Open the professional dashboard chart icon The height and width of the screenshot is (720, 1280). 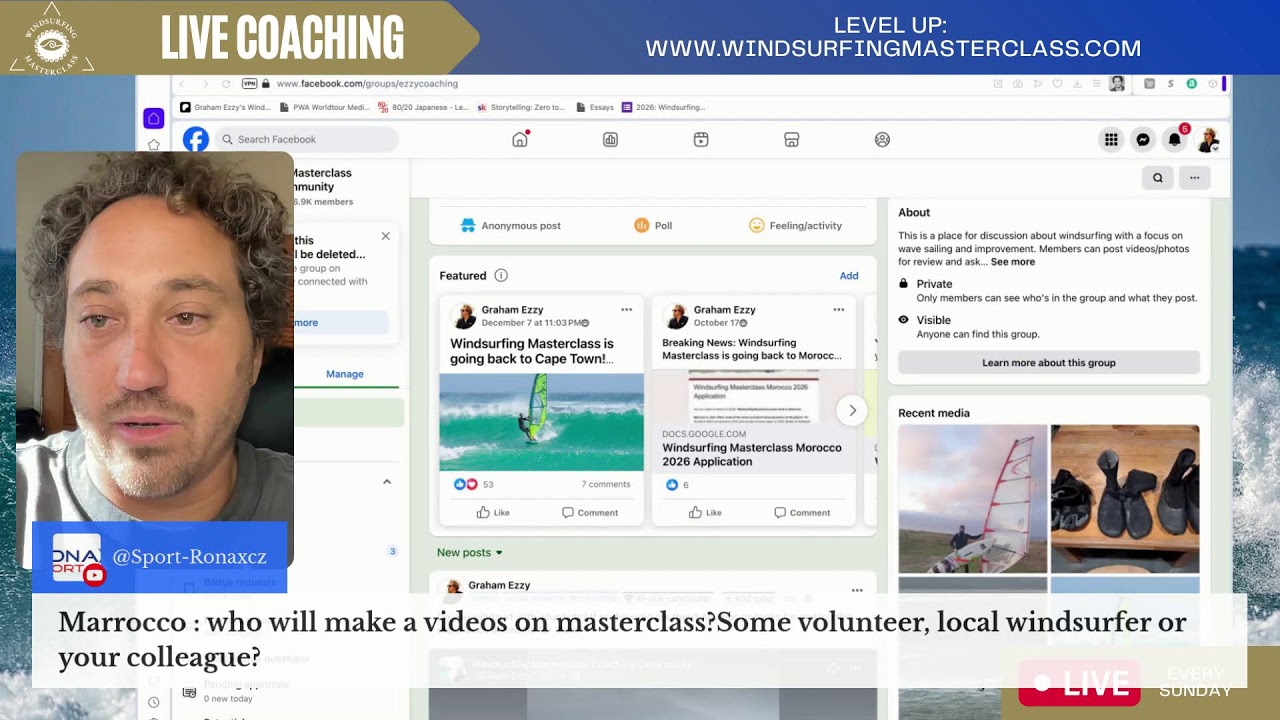pos(610,140)
